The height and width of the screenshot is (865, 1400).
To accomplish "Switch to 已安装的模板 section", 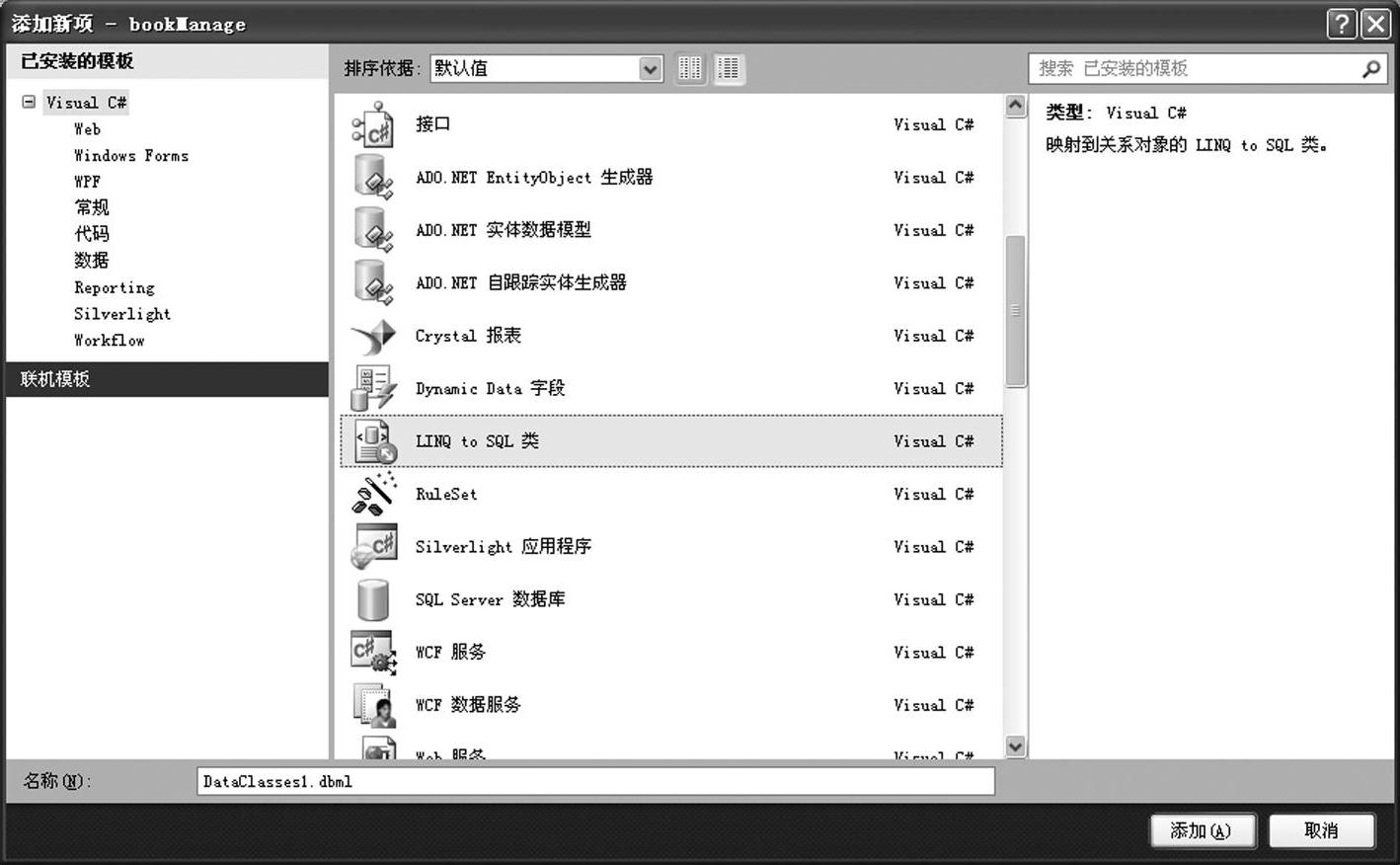I will pos(167,61).
